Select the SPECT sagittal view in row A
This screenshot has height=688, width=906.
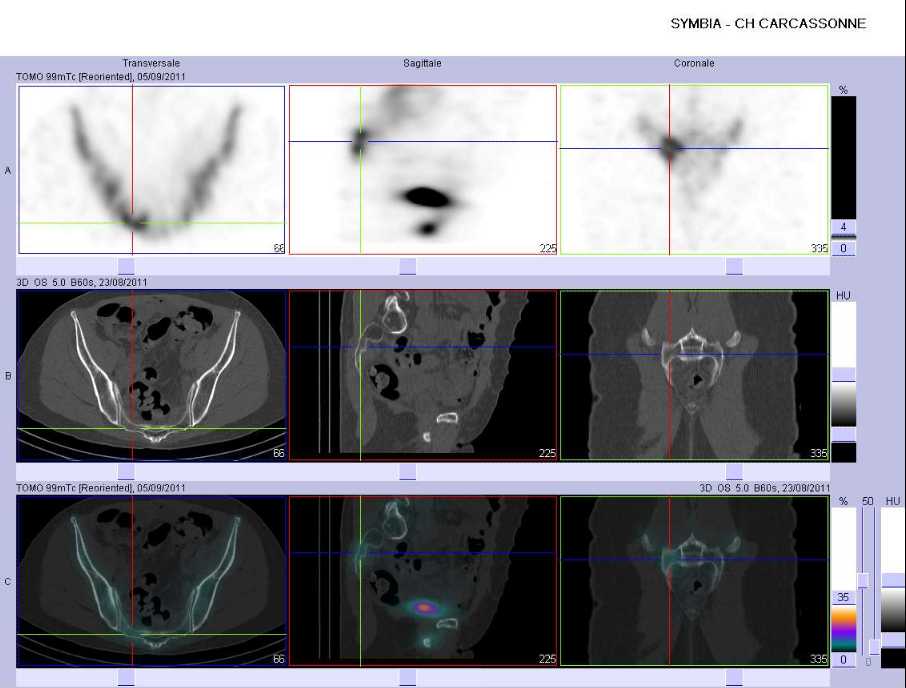[423, 170]
